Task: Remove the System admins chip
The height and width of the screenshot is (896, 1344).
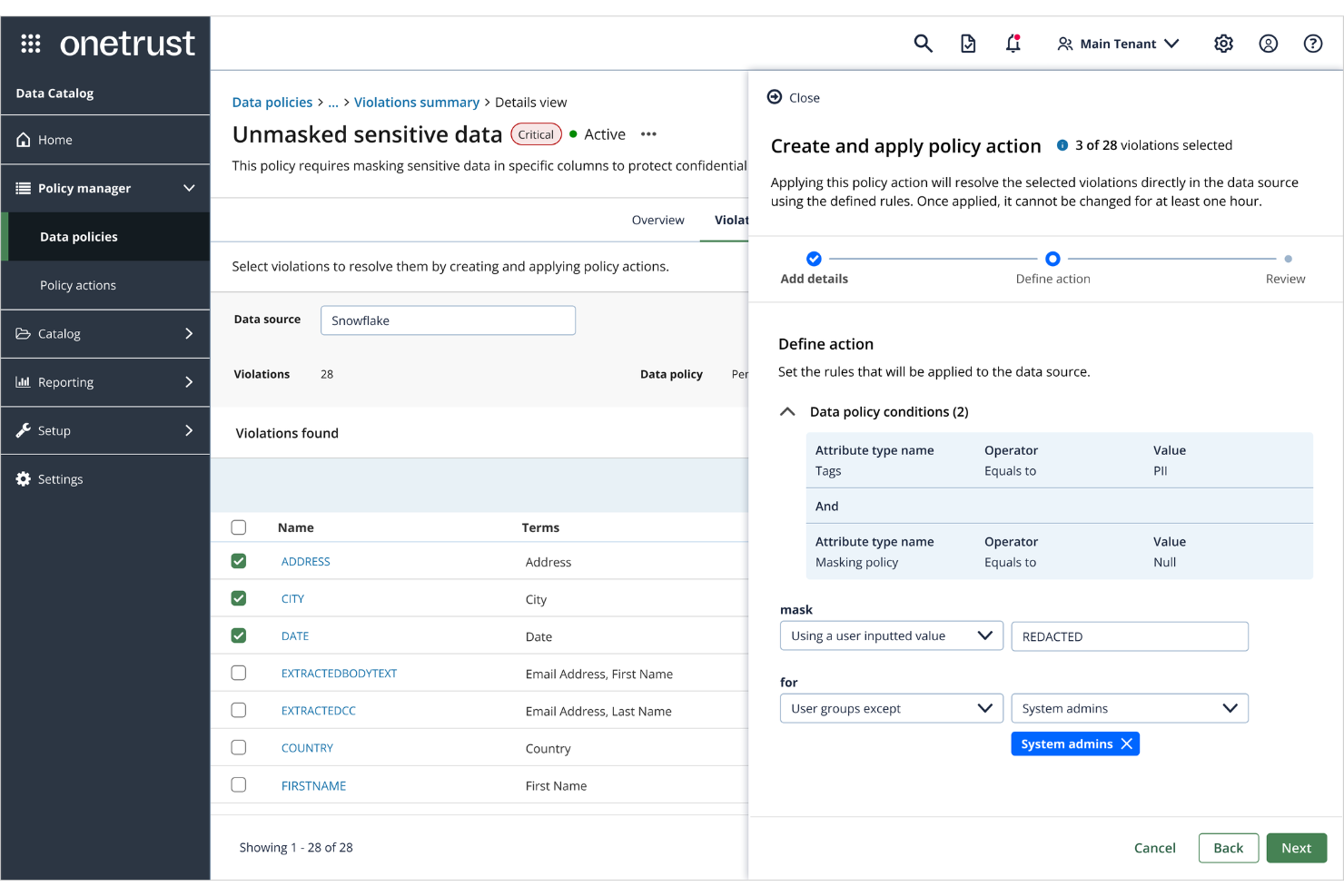Action: pos(1126,743)
